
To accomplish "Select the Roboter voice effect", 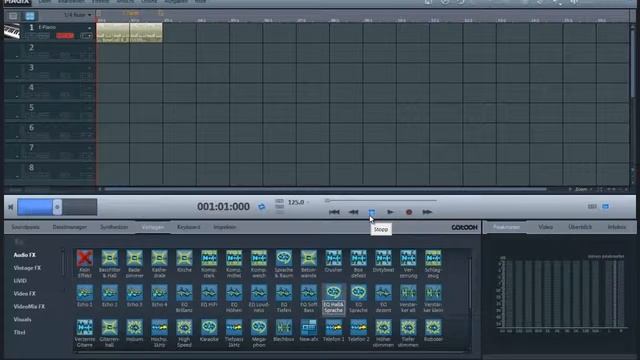I will click(433, 327).
